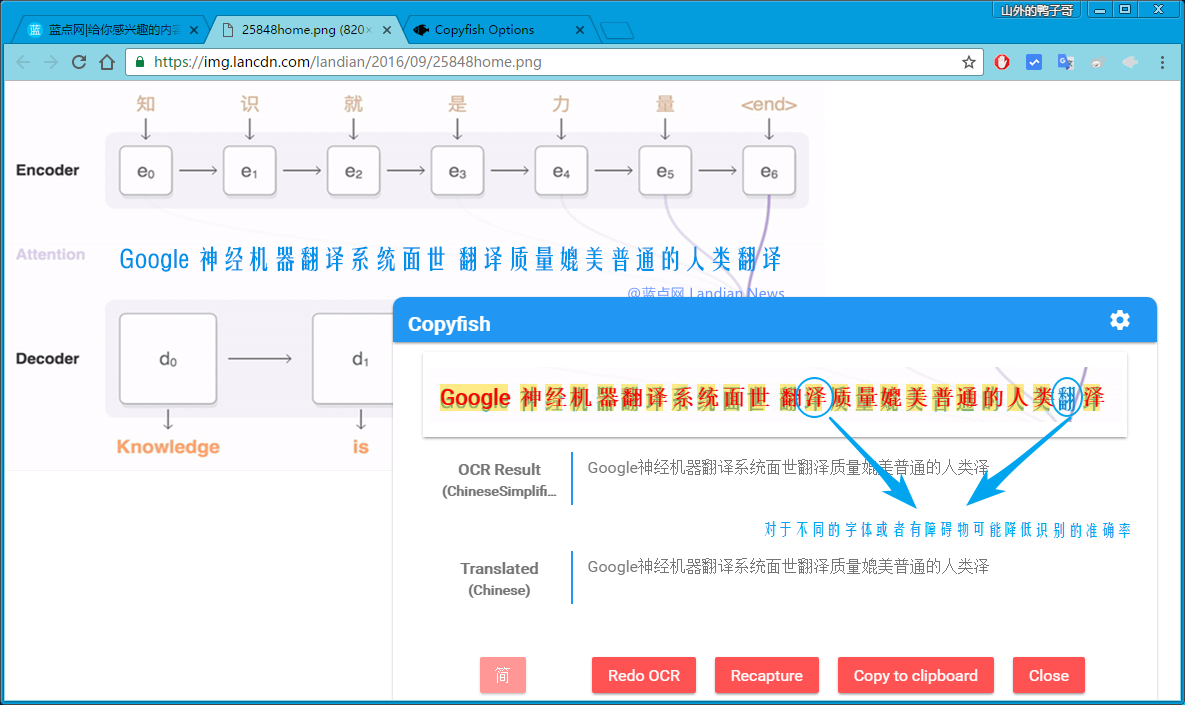Close the 25848home.png tab

click(x=388, y=30)
